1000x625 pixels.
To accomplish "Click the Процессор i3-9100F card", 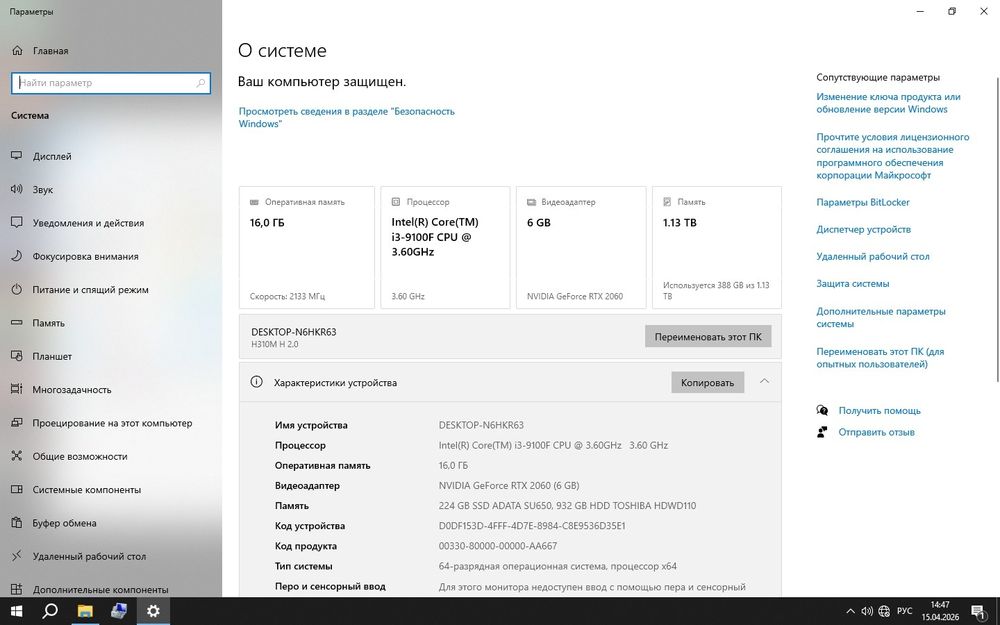I will [445, 247].
